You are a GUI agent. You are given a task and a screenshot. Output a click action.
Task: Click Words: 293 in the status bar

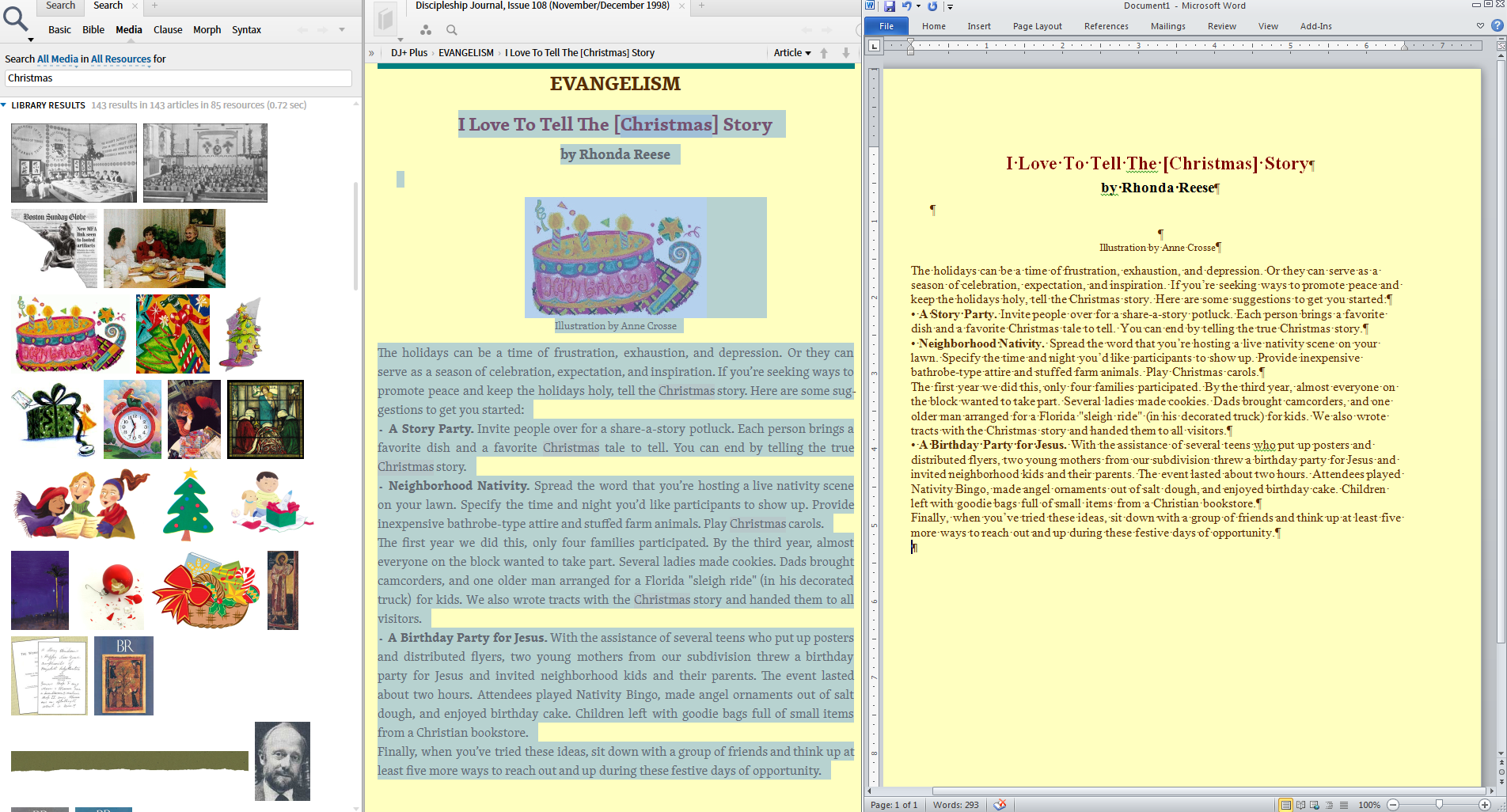click(955, 805)
